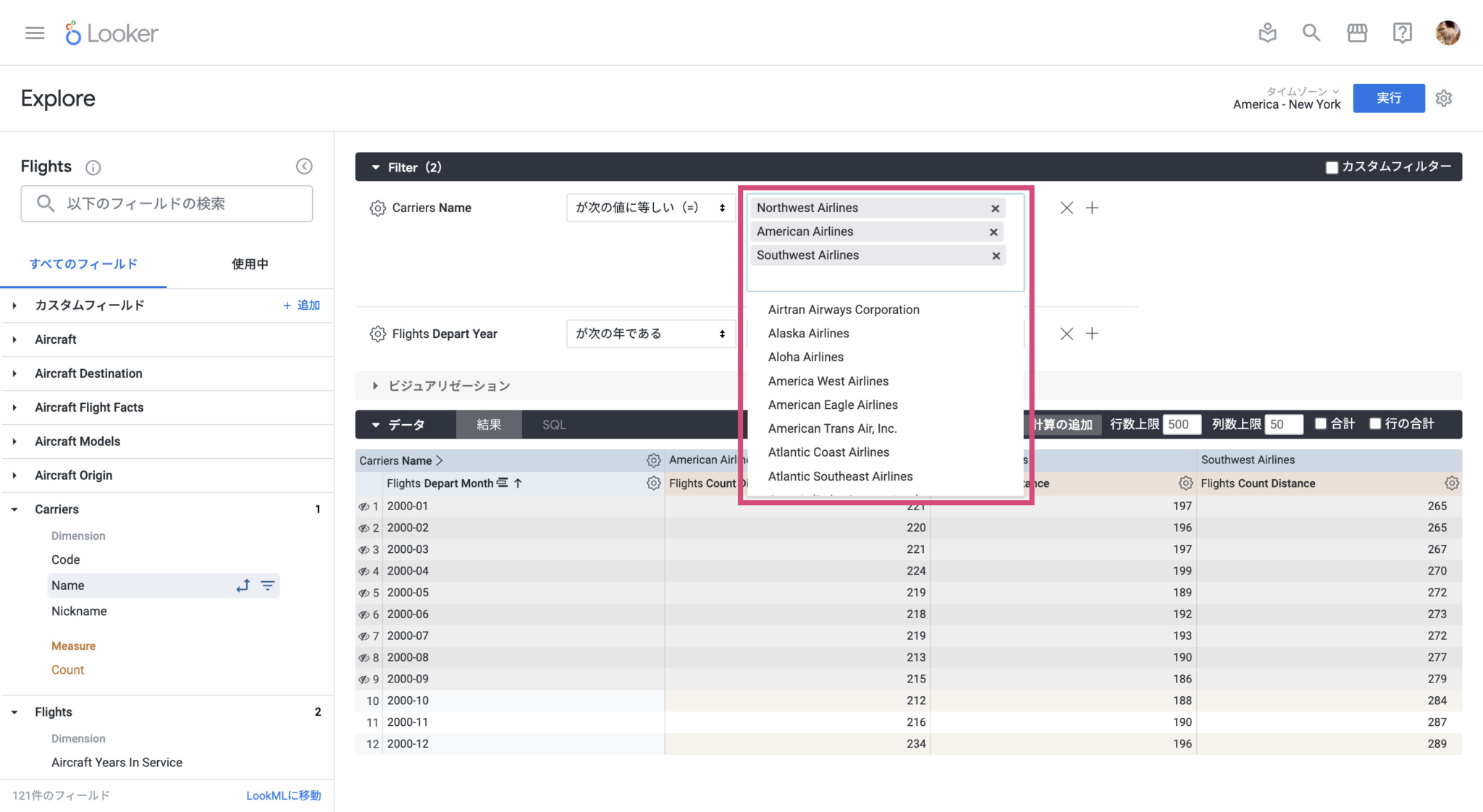This screenshot has width=1483, height=812.
Task: Switch to the 使用中 tab
Action: 249,263
